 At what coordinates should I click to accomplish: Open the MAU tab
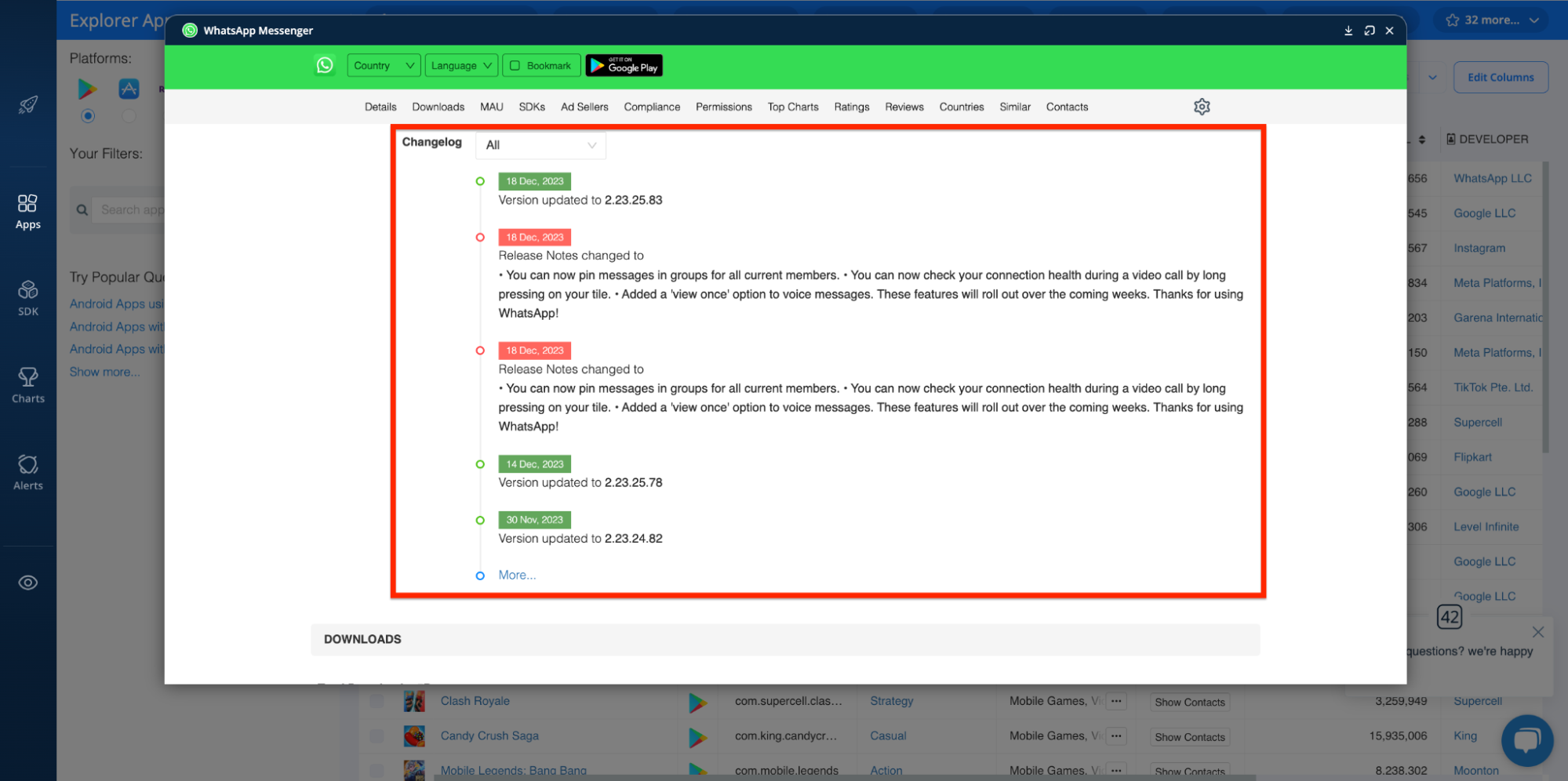pyautogui.click(x=492, y=107)
